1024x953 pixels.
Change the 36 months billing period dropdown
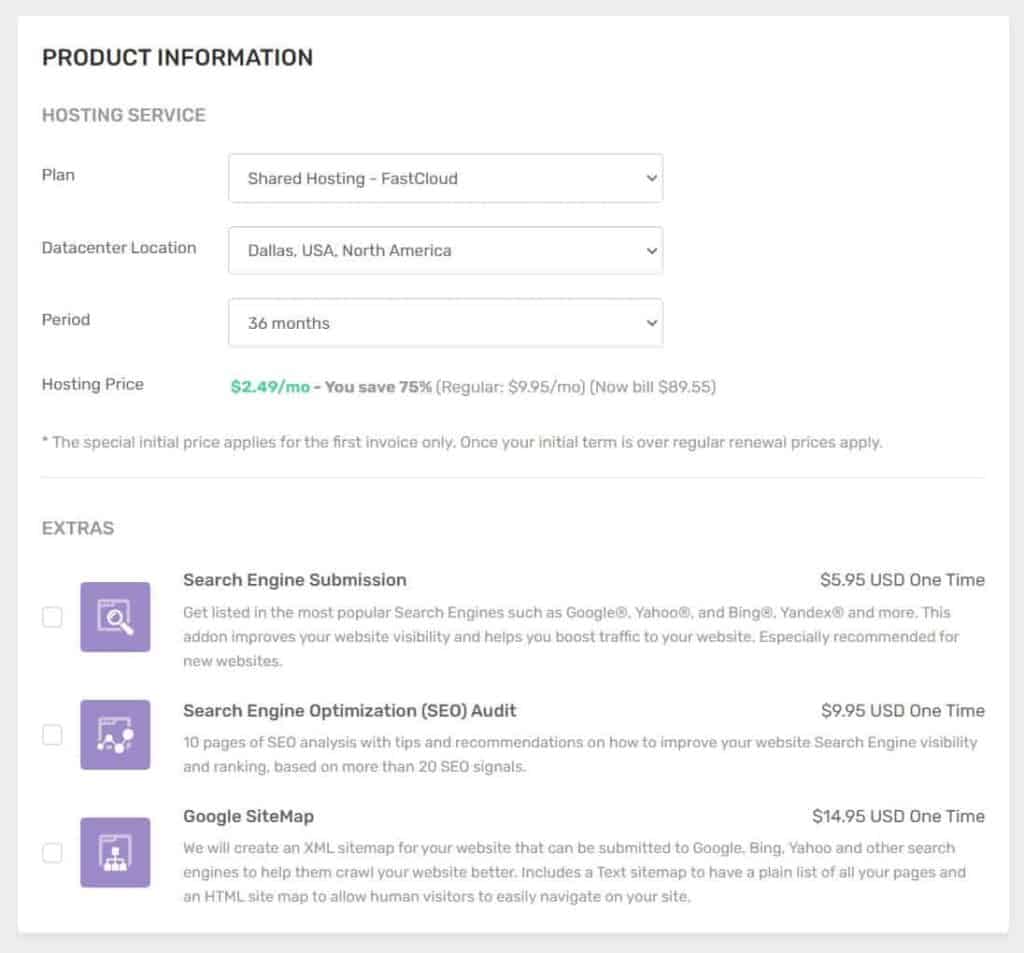(445, 322)
